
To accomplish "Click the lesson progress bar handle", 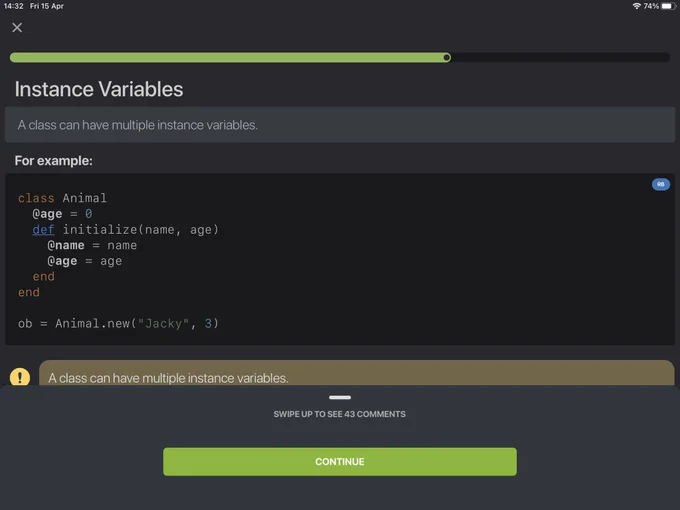I will (x=447, y=57).
